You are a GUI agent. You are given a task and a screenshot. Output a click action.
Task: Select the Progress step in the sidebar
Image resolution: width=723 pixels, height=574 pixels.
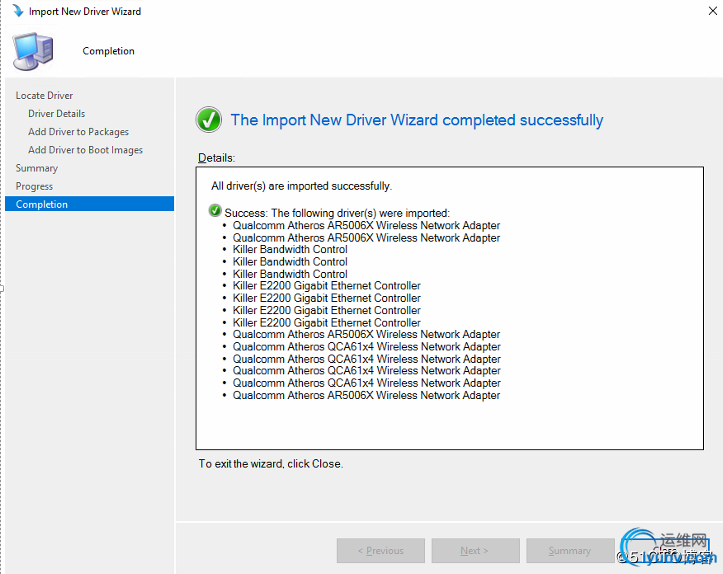pyautogui.click(x=34, y=186)
